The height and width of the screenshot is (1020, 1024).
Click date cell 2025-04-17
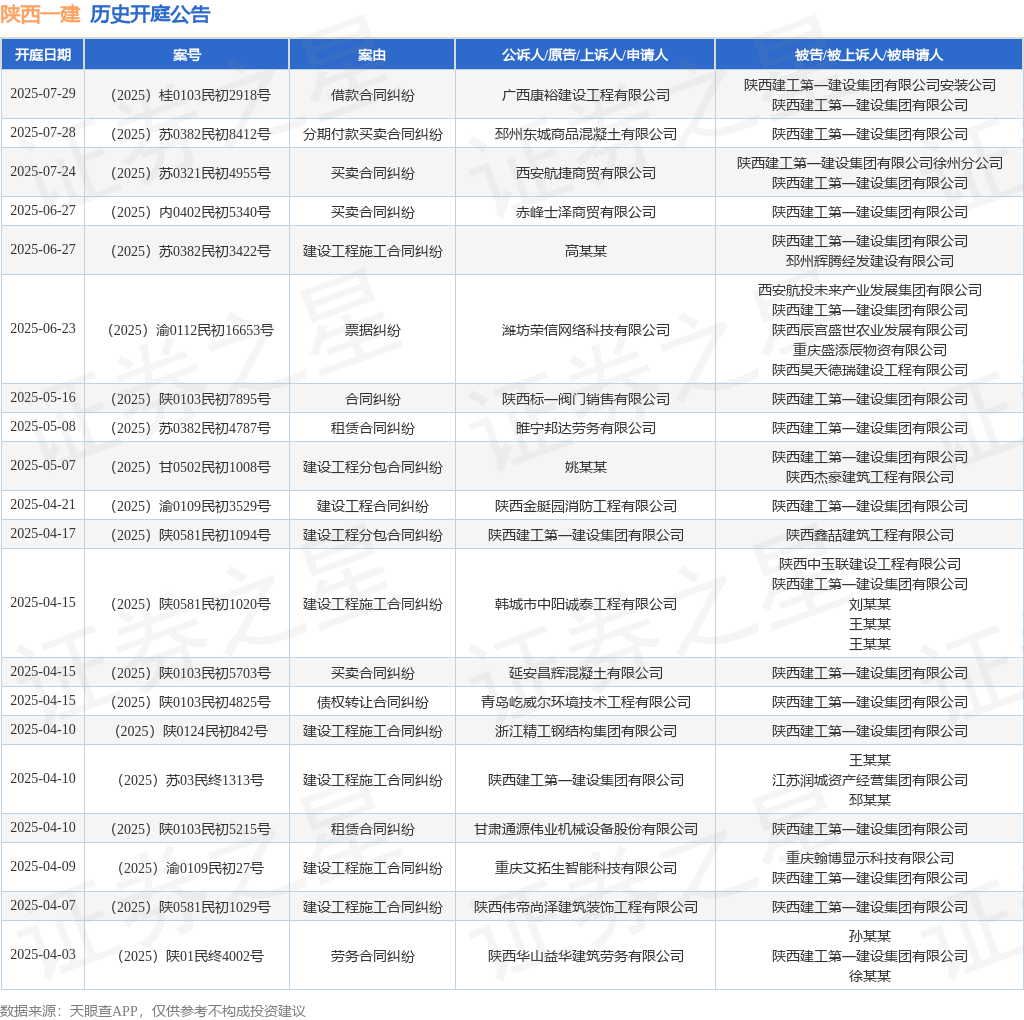(x=43, y=534)
